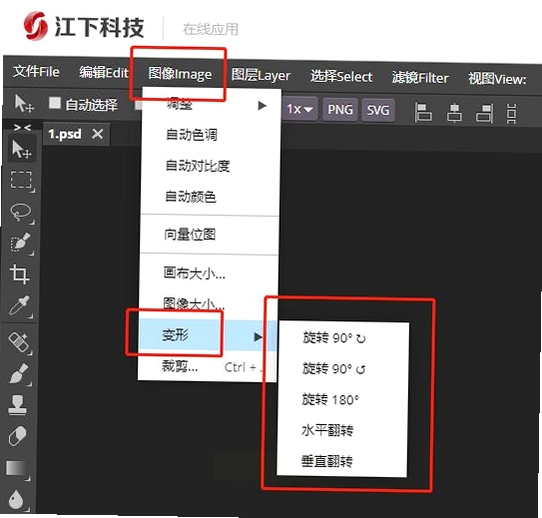Click the SVG export button
The height and width of the screenshot is (518, 542).
tap(378, 111)
